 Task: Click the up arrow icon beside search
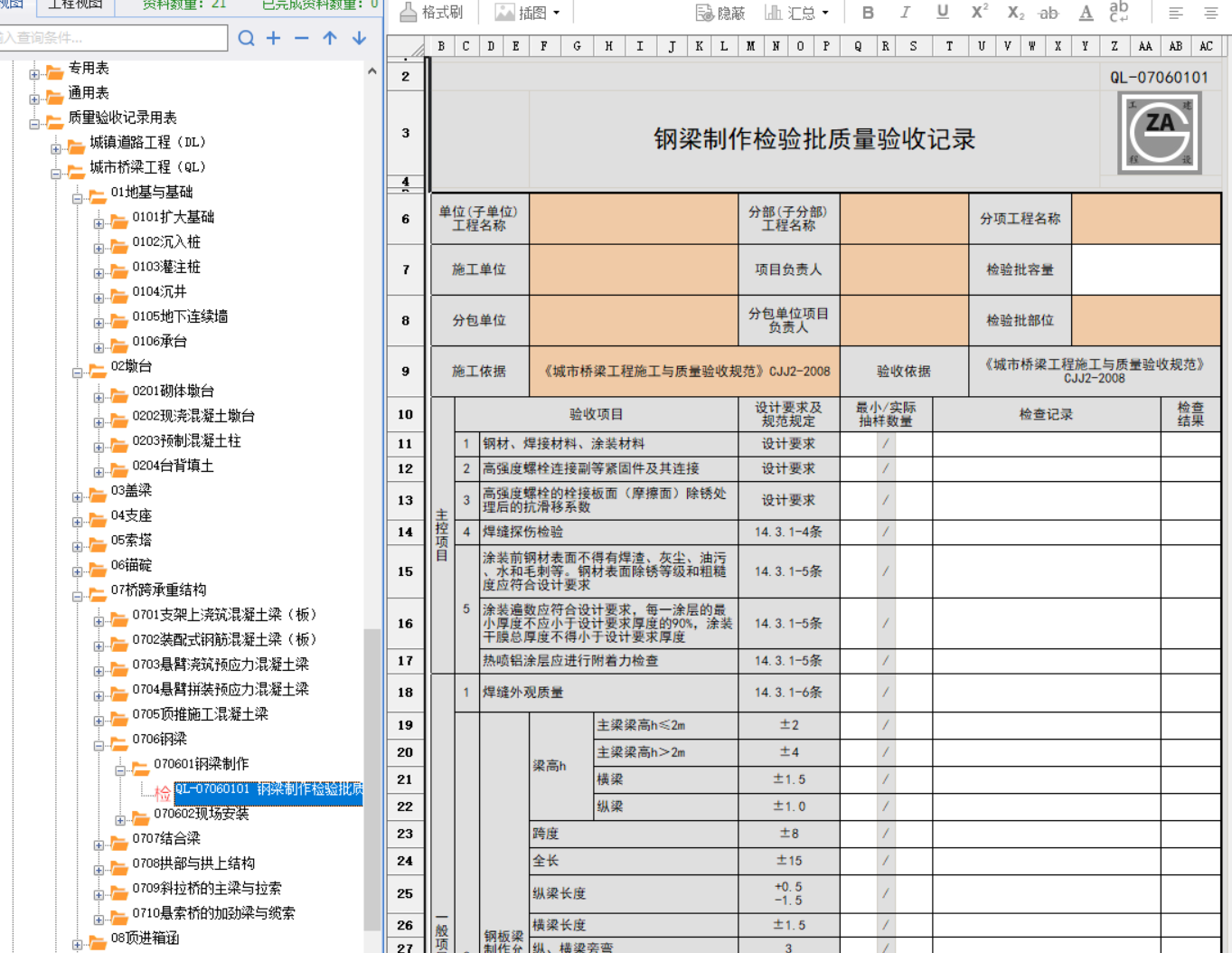point(330,38)
